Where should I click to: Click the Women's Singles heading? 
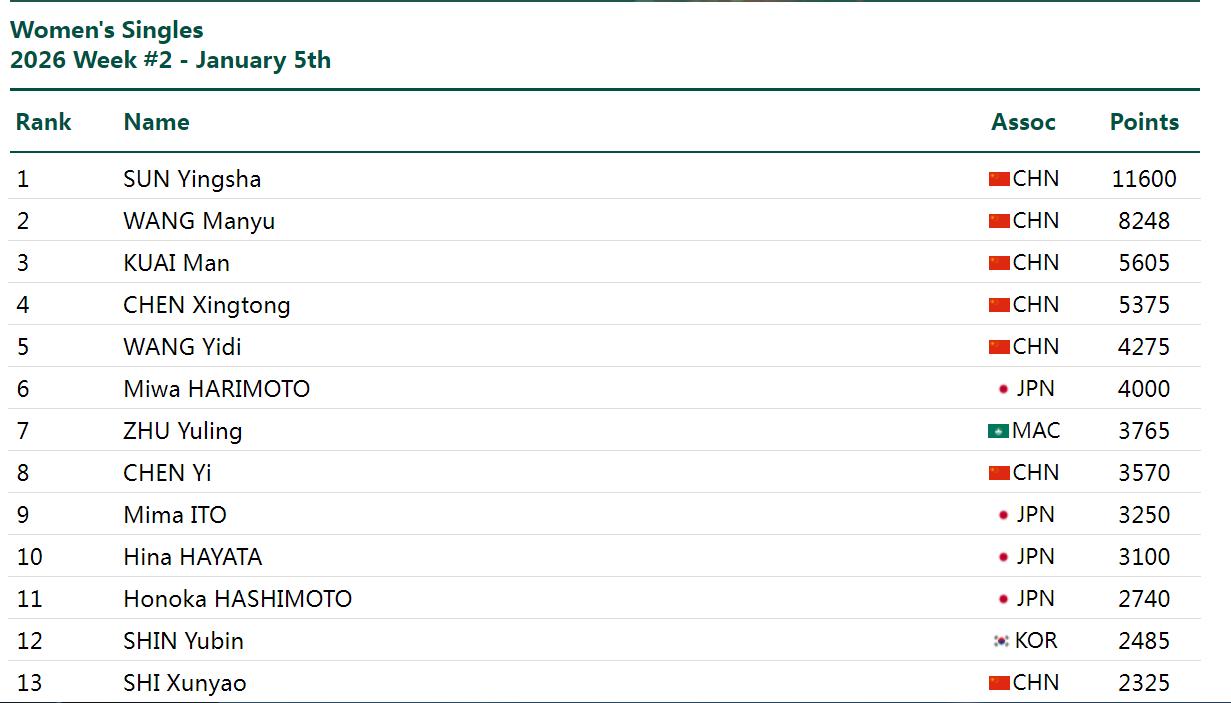(x=107, y=30)
